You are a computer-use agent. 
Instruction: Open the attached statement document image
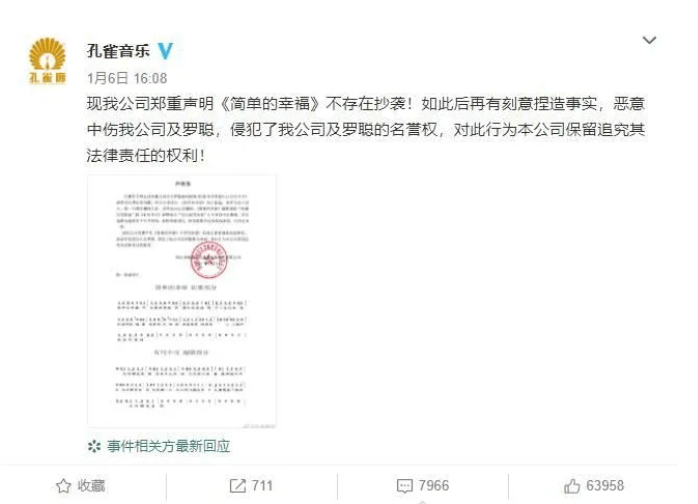(182, 301)
